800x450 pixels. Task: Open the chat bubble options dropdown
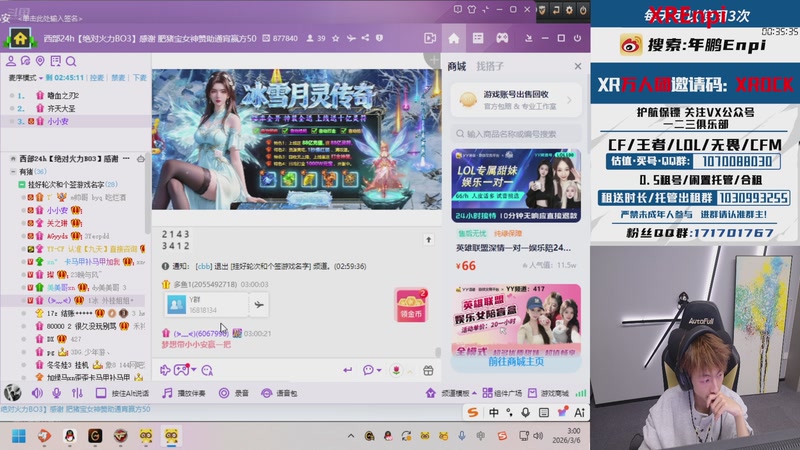379,370
